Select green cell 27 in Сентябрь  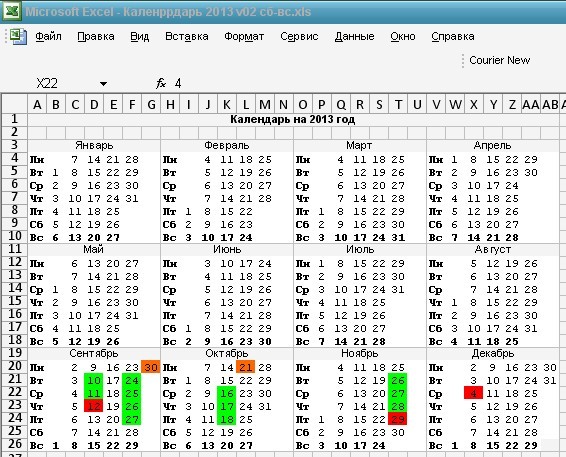132,419
